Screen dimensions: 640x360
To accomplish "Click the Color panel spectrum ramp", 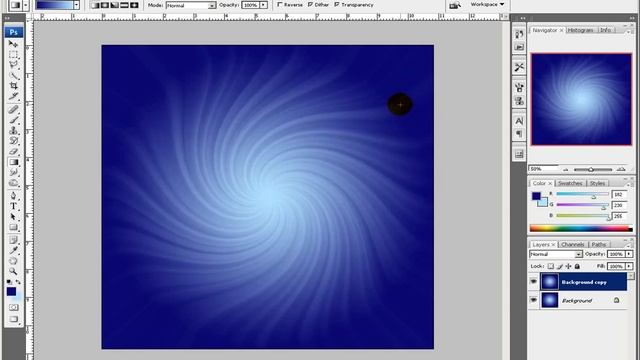I will 581,229.
